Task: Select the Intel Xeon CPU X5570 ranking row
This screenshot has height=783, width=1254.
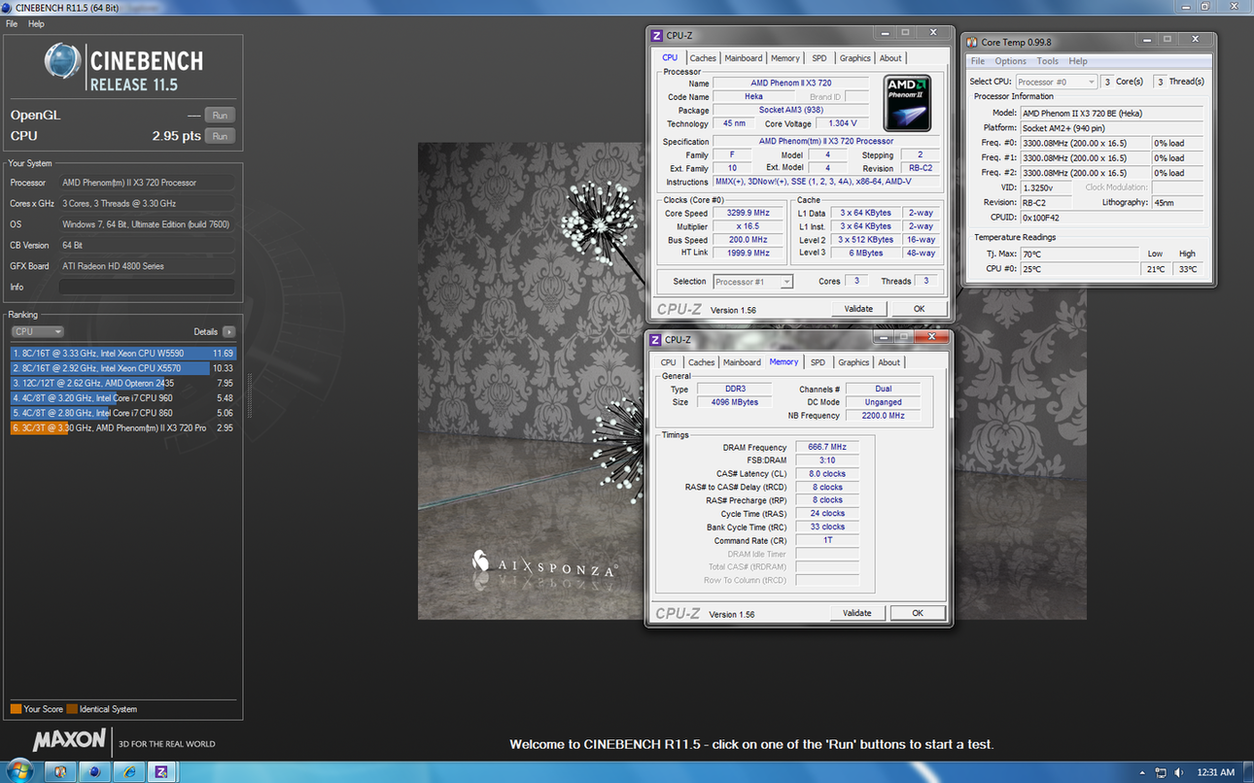Action: (x=123, y=368)
